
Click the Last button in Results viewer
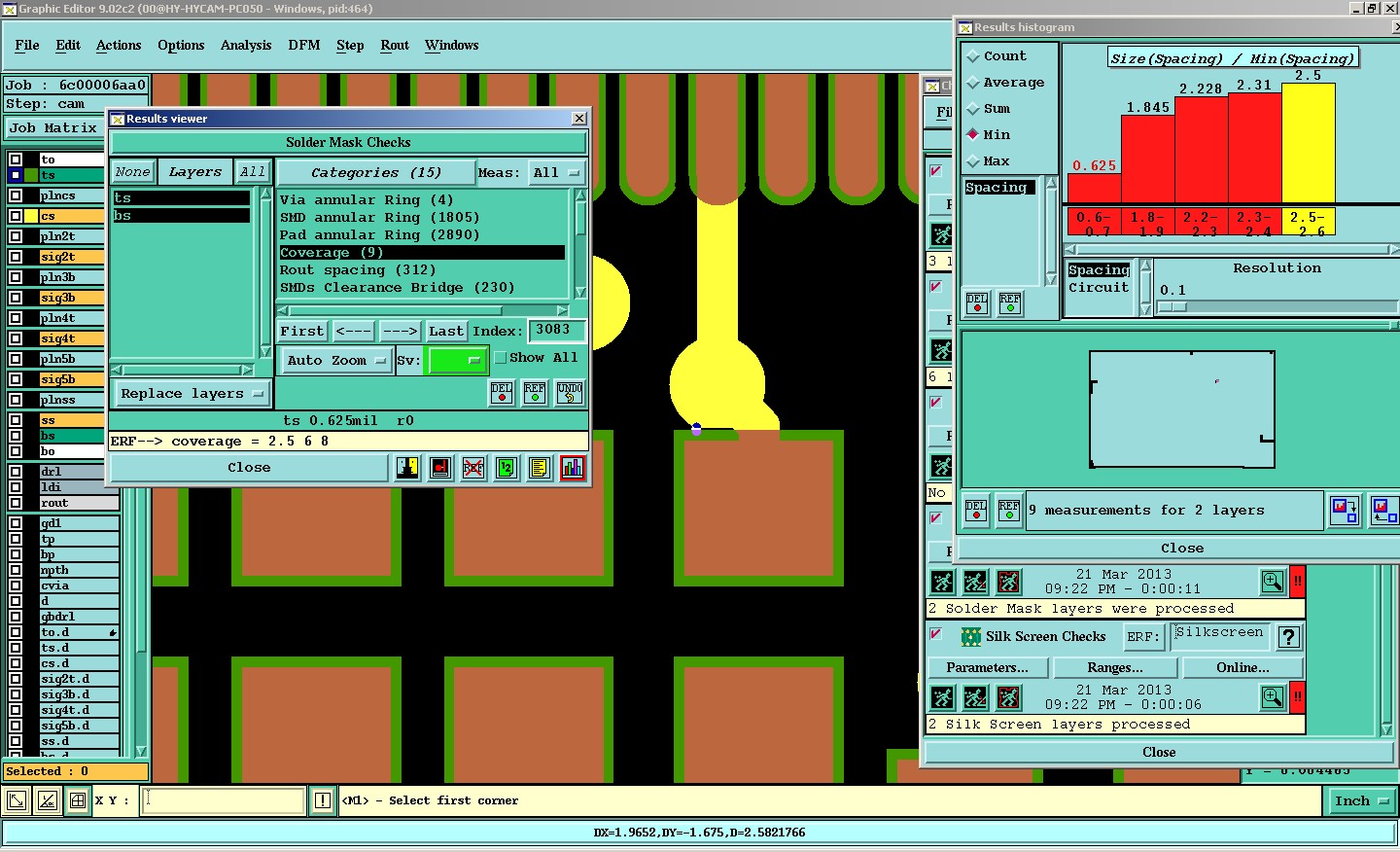pyautogui.click(x=446, y=331)
